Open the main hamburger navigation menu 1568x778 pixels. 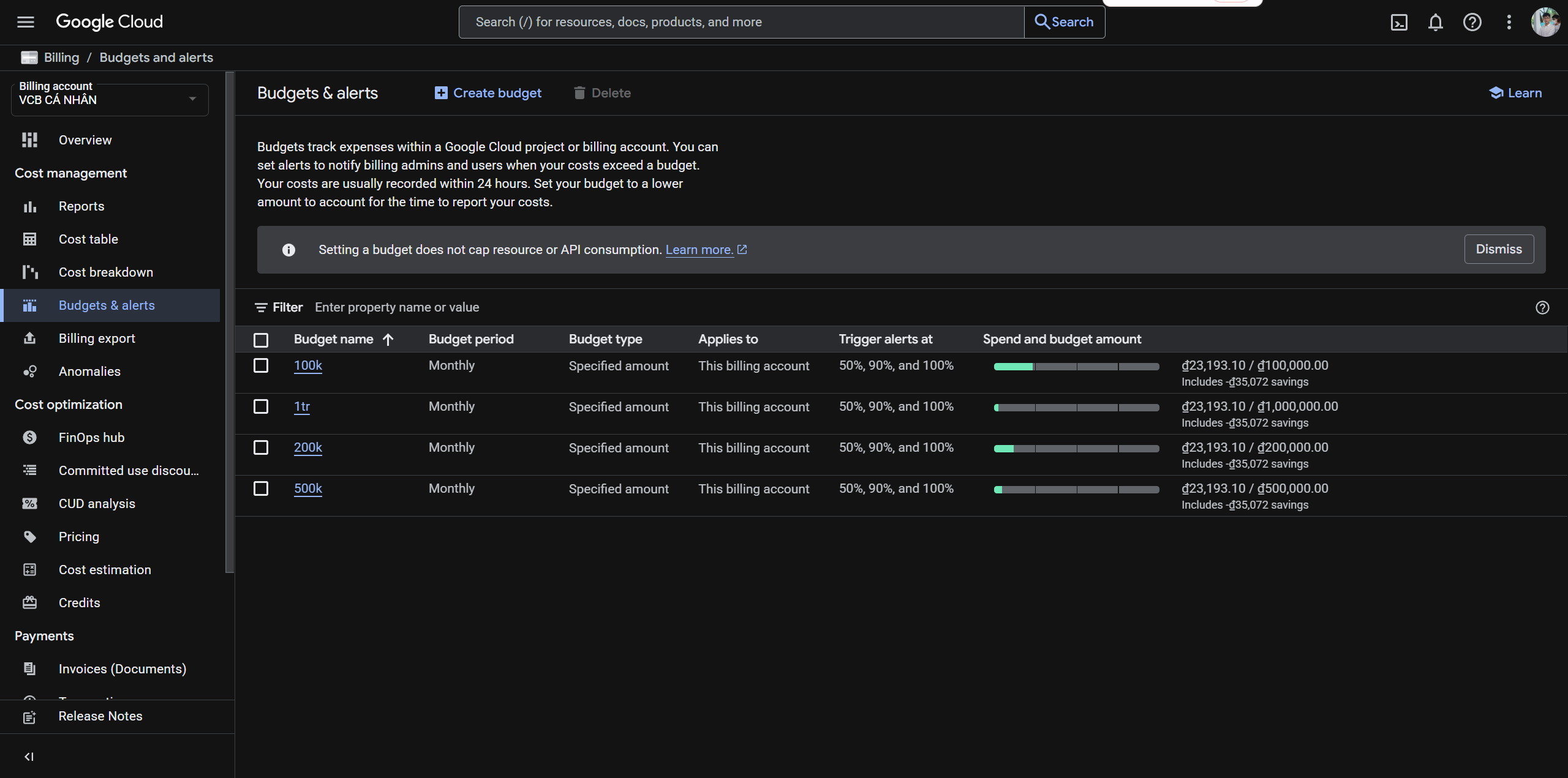click(26, 22)
